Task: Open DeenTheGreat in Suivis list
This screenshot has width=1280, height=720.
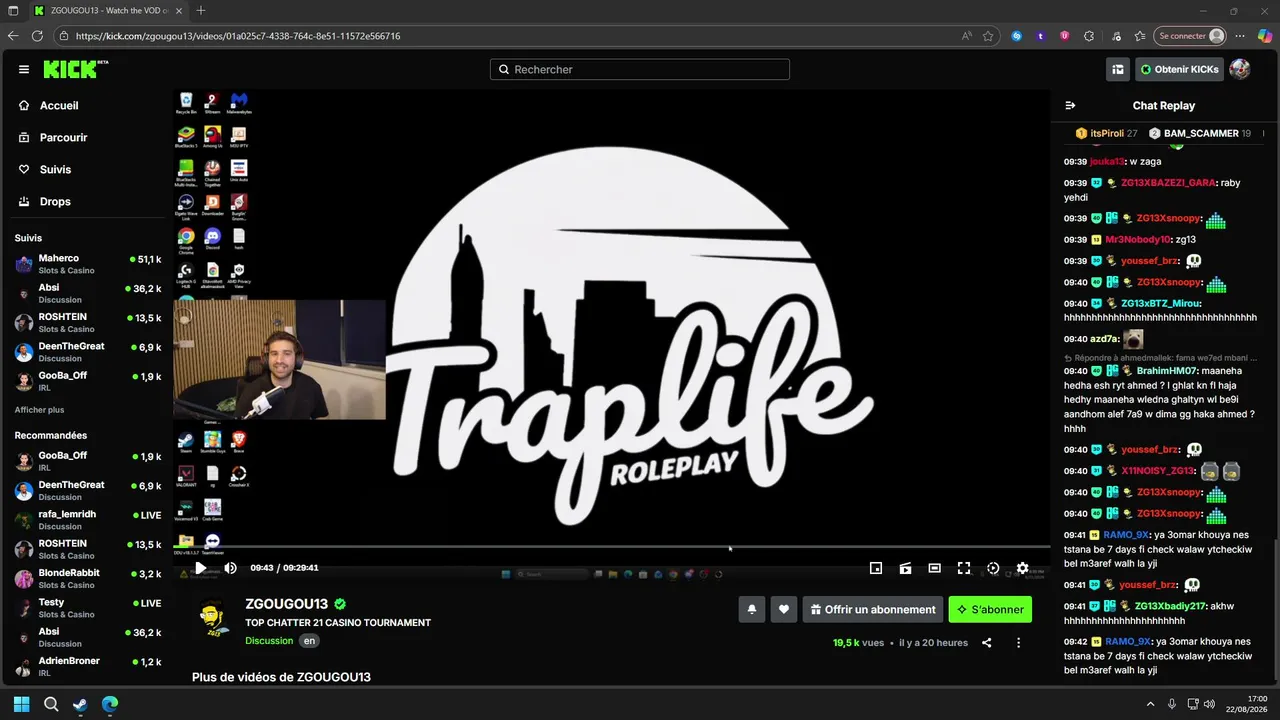Action: 87,352
